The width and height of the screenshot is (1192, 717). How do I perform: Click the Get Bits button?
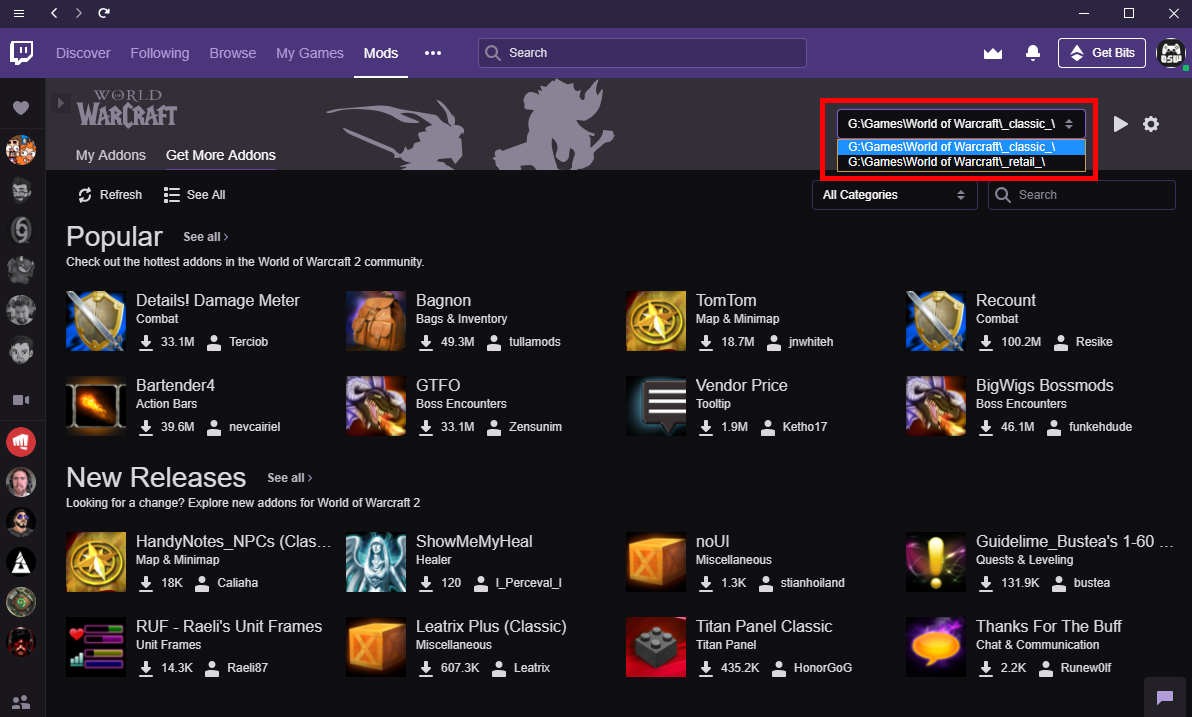[1102, 53]
